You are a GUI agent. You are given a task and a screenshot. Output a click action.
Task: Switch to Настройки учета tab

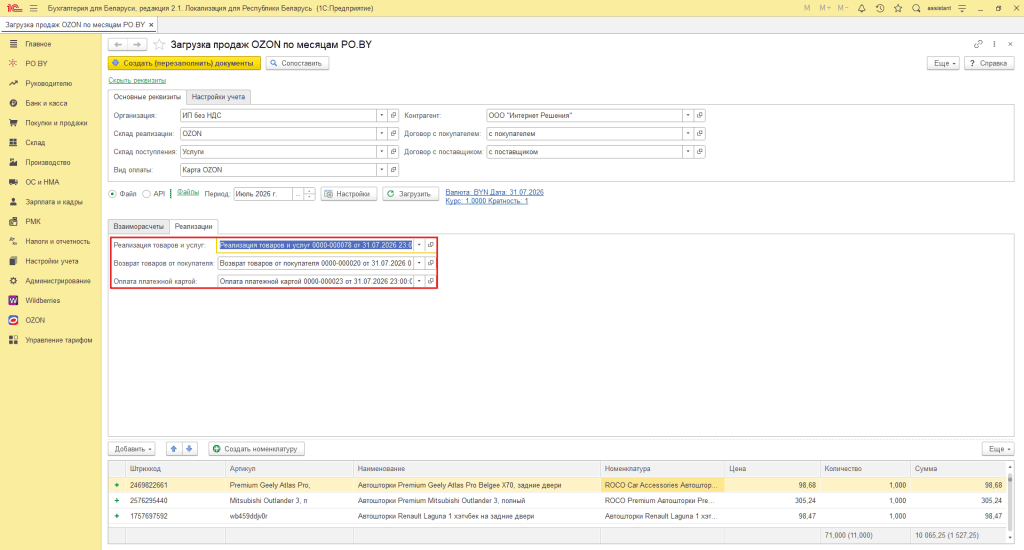coord(218,97)
